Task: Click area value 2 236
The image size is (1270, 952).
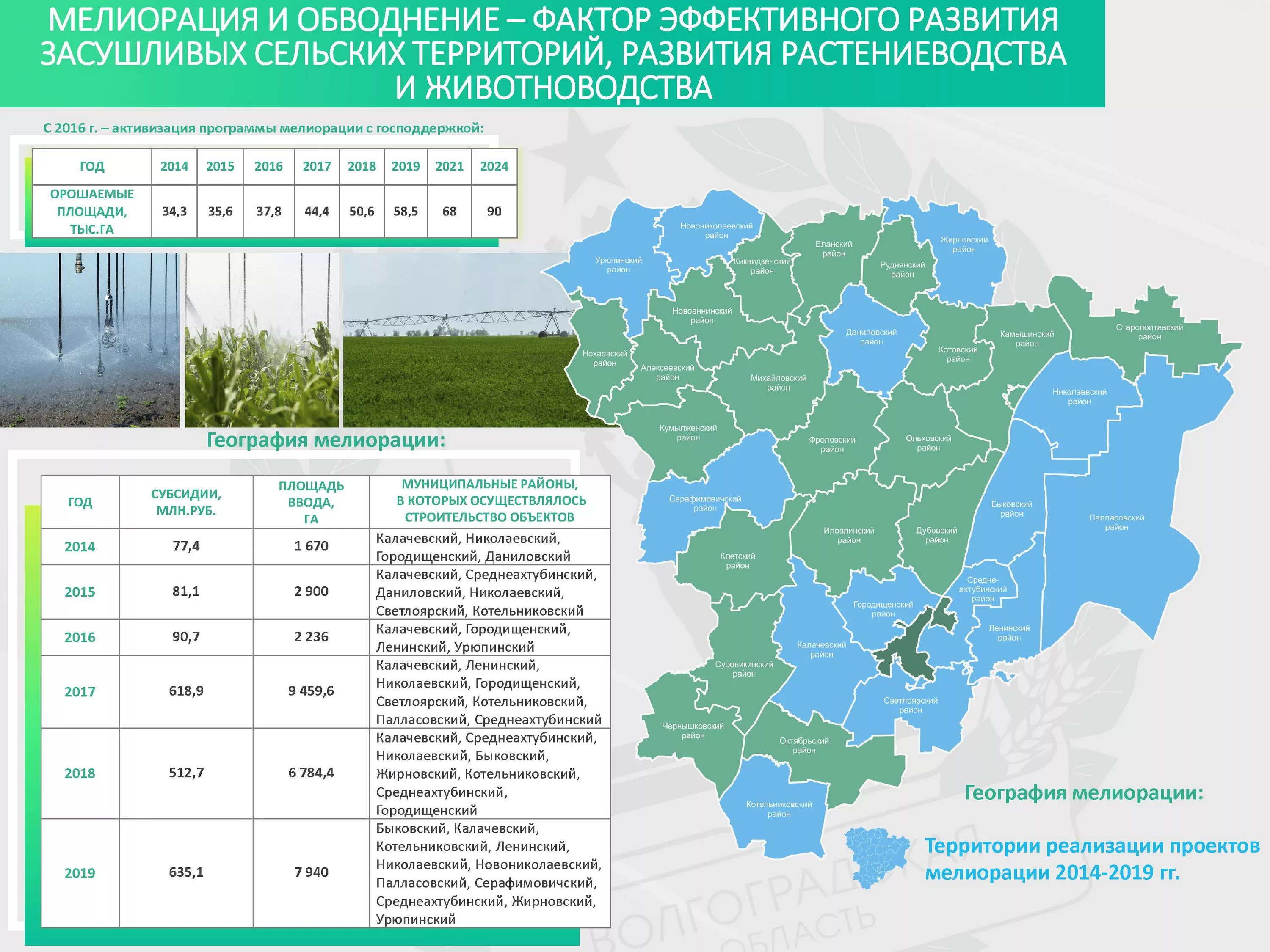Action: pyautogui.click(x=311, y=636)
